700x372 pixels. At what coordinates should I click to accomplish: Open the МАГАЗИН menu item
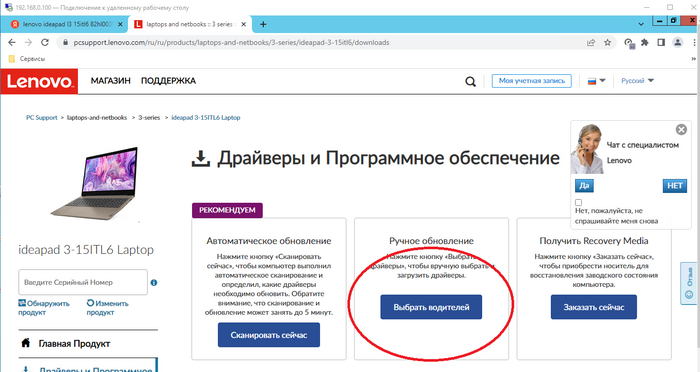111,81
